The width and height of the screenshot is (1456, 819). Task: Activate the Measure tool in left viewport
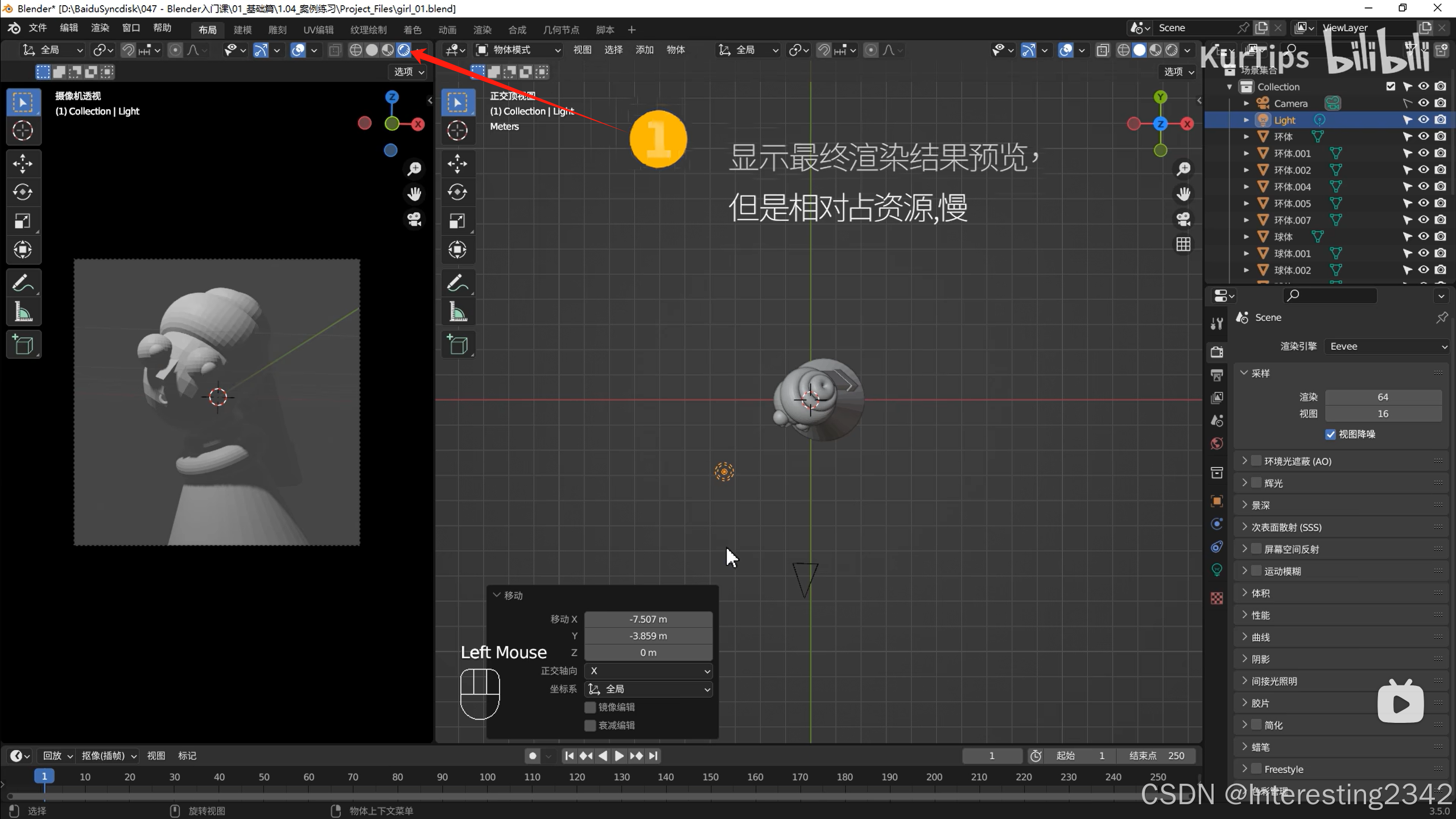[x=23, y=312]
